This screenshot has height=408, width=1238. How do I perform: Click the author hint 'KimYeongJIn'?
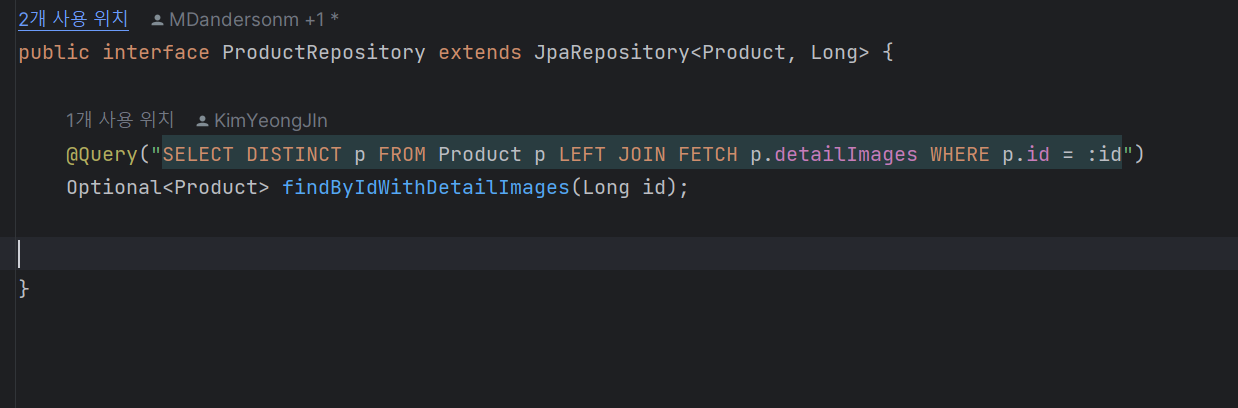[x=271, y=121]
